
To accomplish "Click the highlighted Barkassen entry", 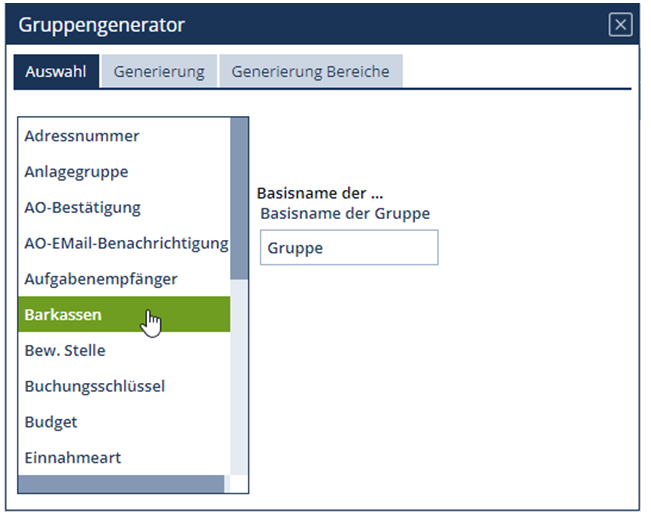I will tap(63, 315).
